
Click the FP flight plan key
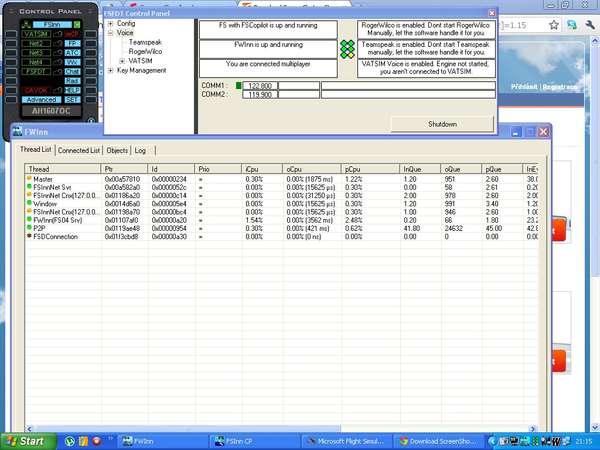coord(72,43)
